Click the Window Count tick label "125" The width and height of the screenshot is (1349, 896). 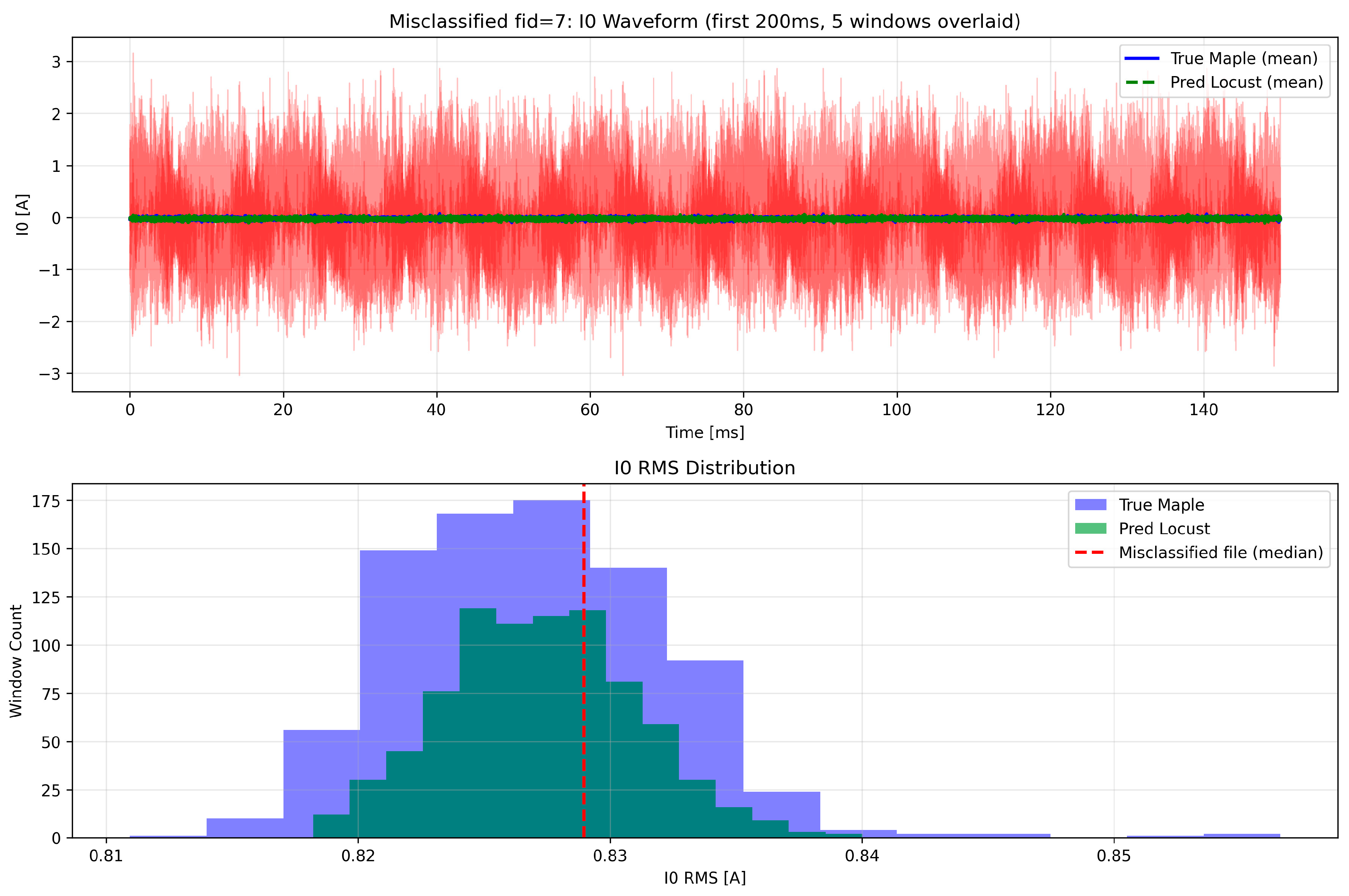[46, 597]
